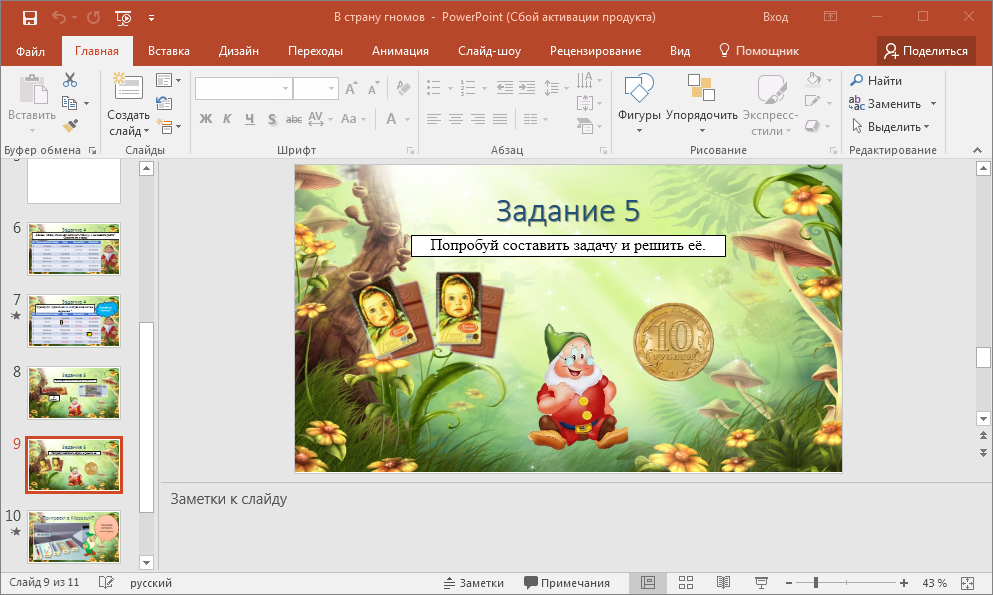Switch to Slide Sorter view

[686, 582]
